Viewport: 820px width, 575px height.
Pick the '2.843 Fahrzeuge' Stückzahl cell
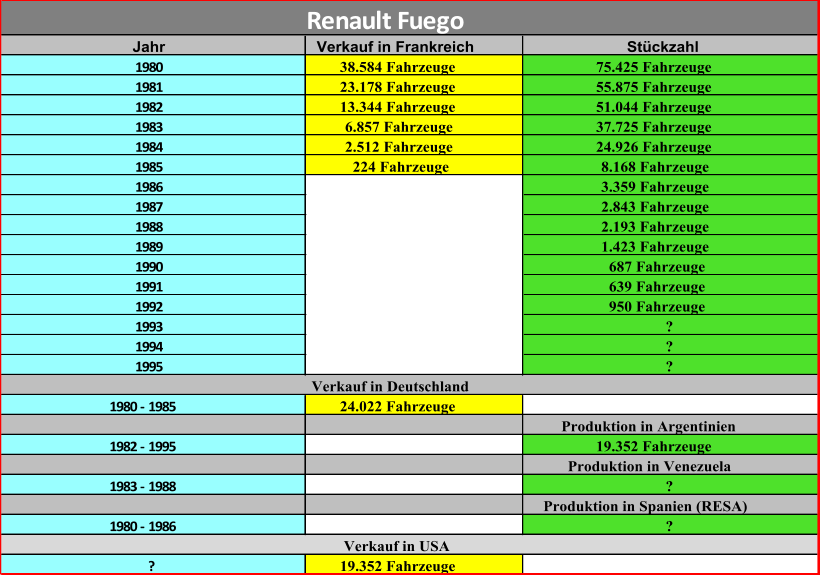point(670,205)
